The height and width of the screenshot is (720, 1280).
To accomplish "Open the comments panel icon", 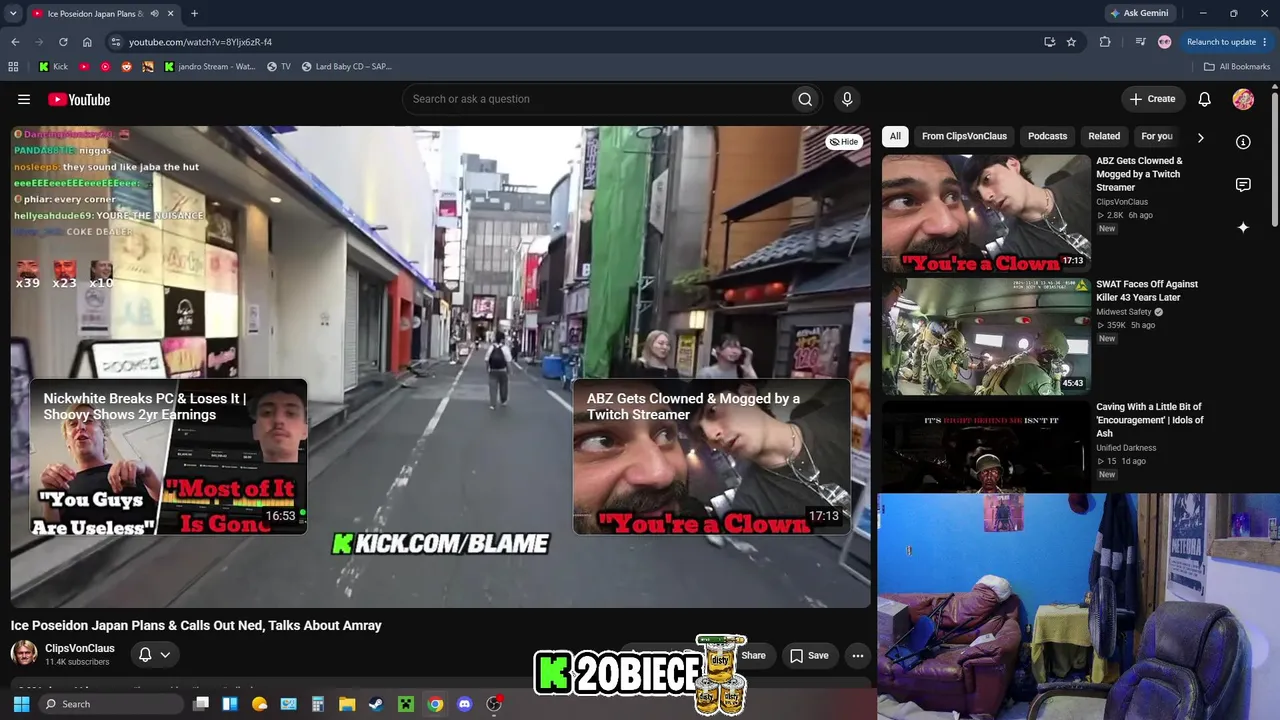I will (1243, 185).
